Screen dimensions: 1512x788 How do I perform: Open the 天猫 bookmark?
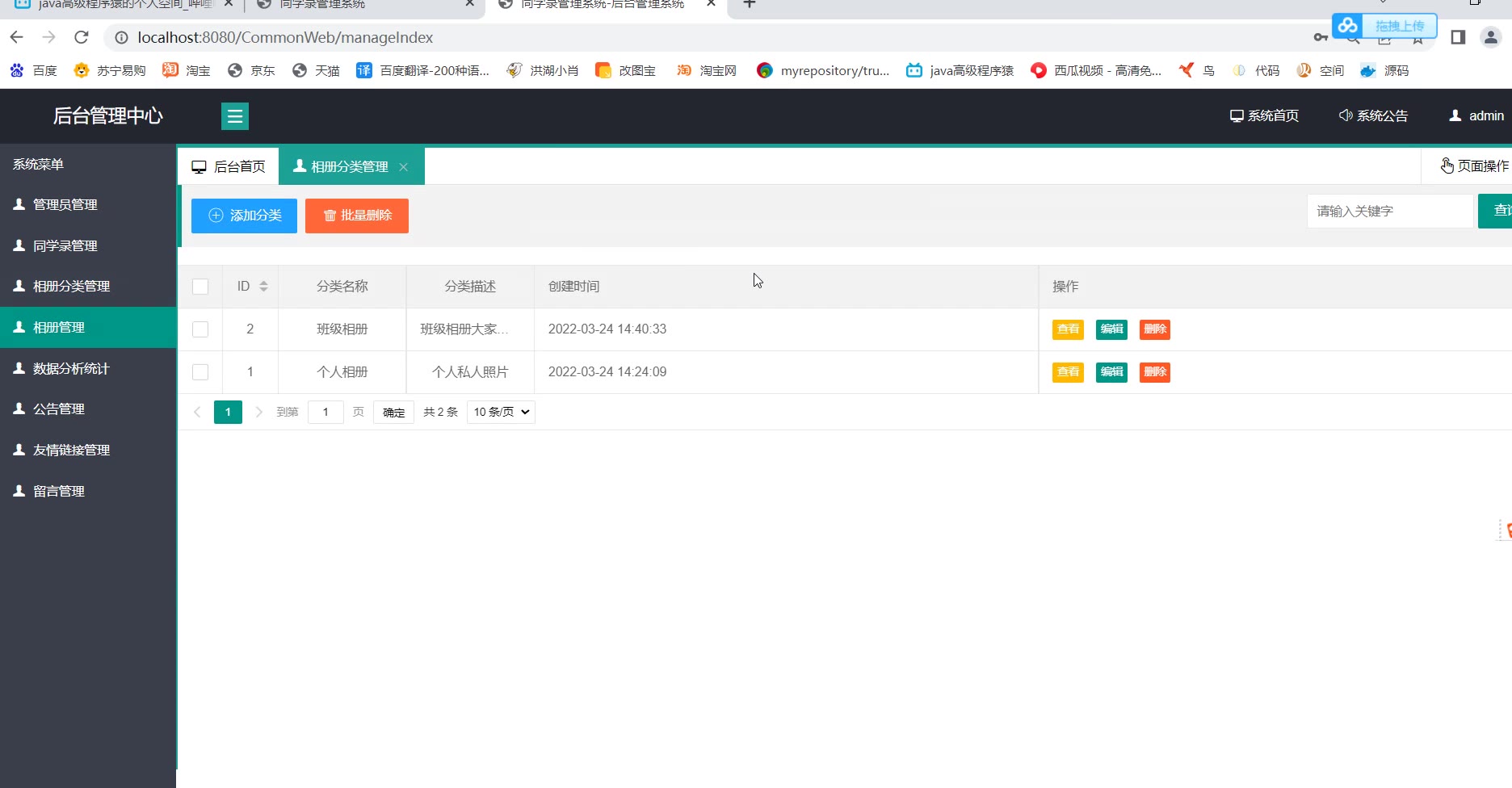click(x=316, y=71)
